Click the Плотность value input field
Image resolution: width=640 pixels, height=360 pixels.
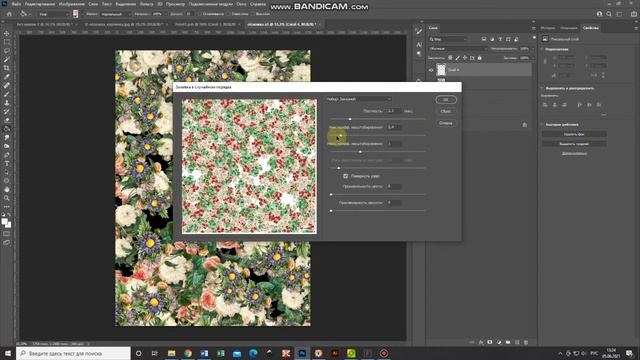tap(393, 111)
